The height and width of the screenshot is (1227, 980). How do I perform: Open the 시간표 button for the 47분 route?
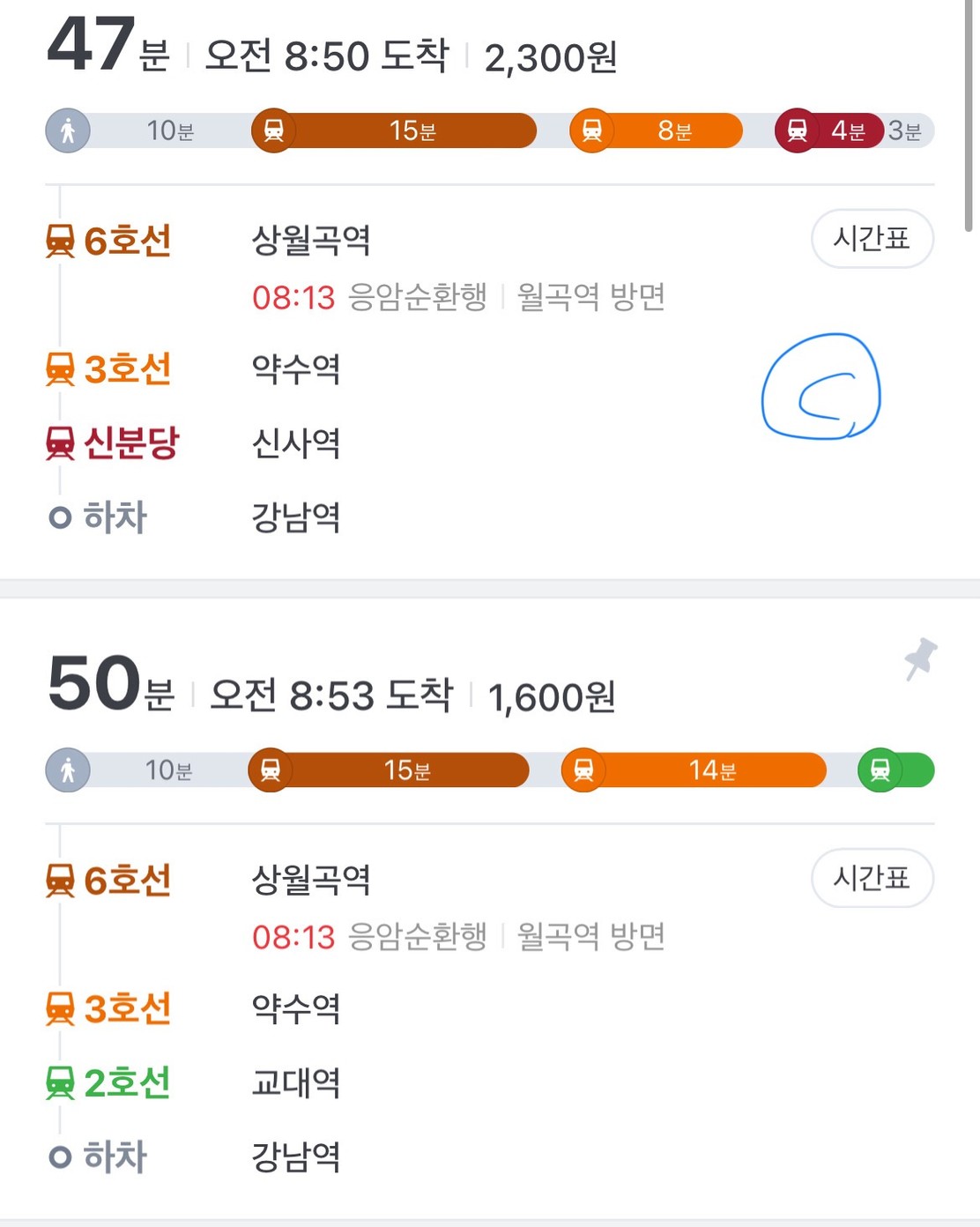tap(872, 238)
